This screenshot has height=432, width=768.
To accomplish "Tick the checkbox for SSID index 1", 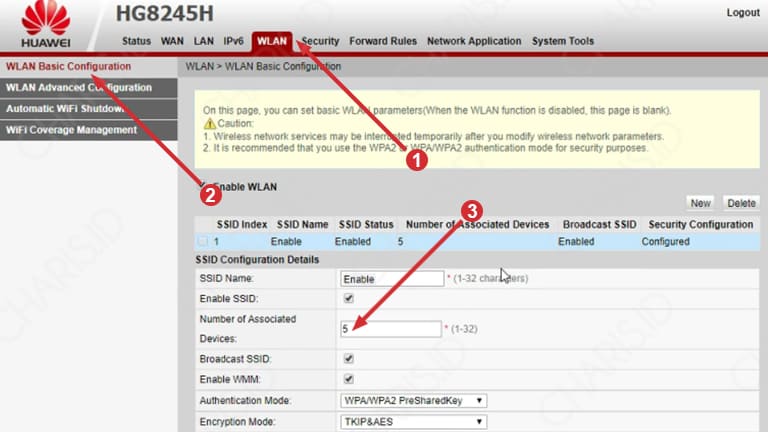I will [x=203, y=241].
